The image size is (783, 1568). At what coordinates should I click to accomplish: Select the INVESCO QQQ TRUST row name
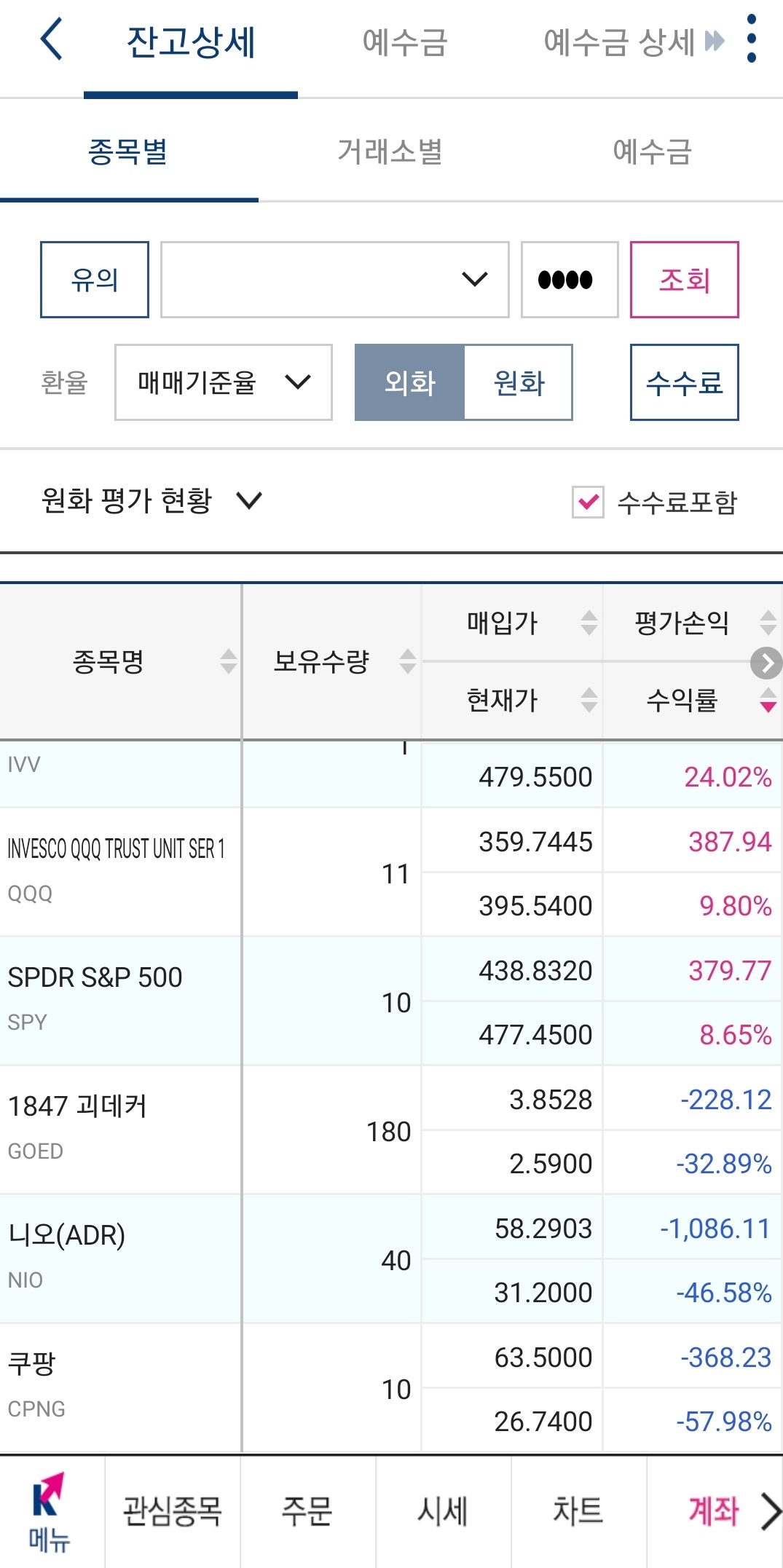tap(117, 848)
